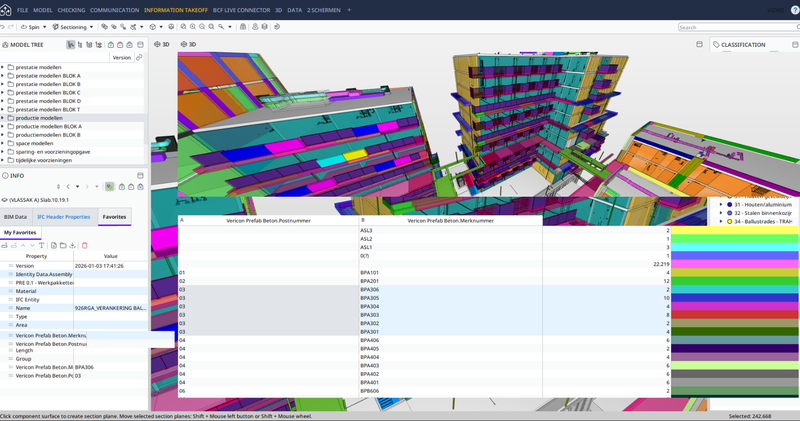
Task: Click the plus to add layout
Action: [349, 10]
